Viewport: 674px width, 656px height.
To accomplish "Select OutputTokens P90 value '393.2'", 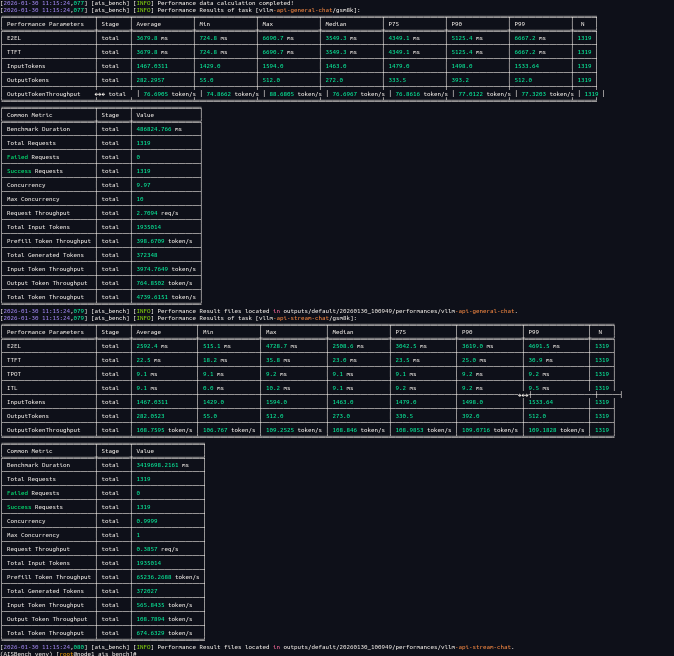I will [x=460, y=80].
